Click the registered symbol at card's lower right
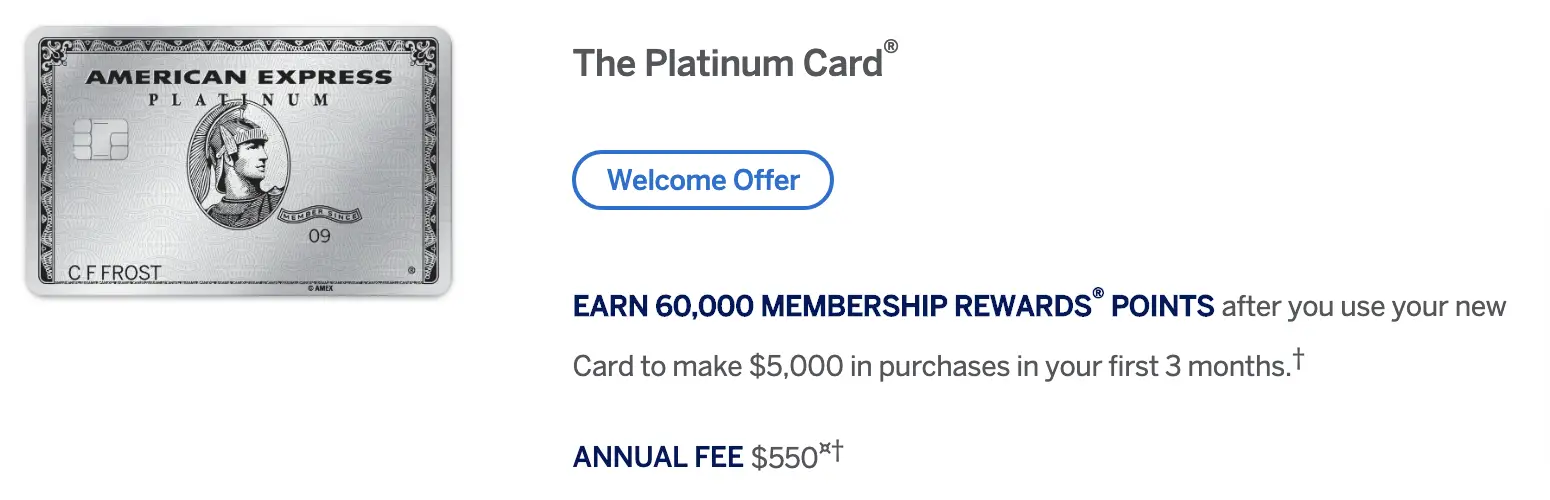Screen dimensions: 1550x500 pos(411,271)
